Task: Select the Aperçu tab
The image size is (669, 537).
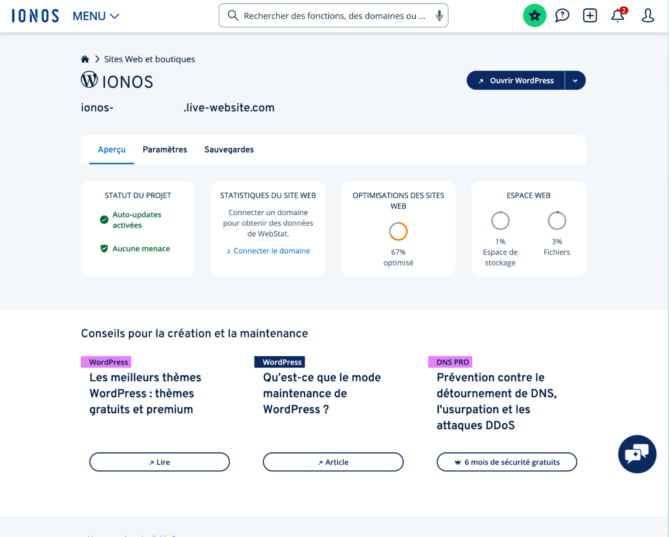Action: [x=111, y=150]
